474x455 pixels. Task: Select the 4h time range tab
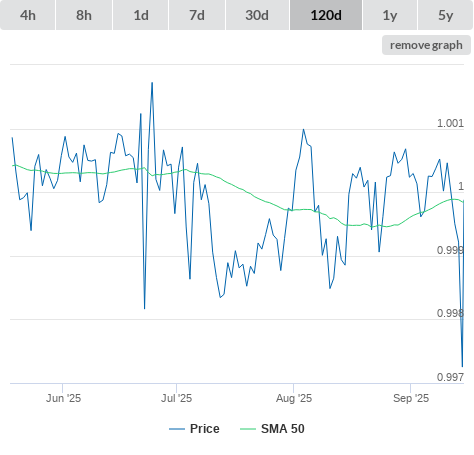pyautogui.click(x=28, y=15)
